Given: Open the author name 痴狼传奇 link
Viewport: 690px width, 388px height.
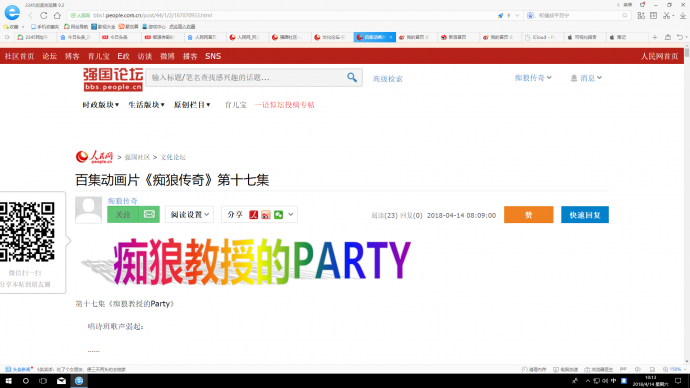Looking at the screenshot, I should [x=122, y=201].
